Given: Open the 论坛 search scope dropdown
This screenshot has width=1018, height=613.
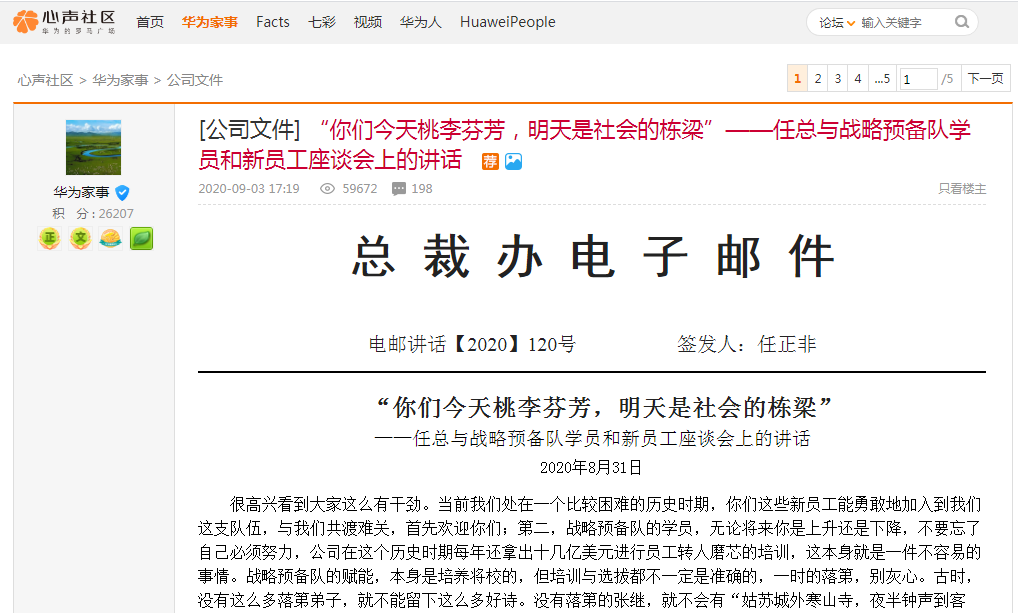Looking at the screenshot, I should coord(836,23).
